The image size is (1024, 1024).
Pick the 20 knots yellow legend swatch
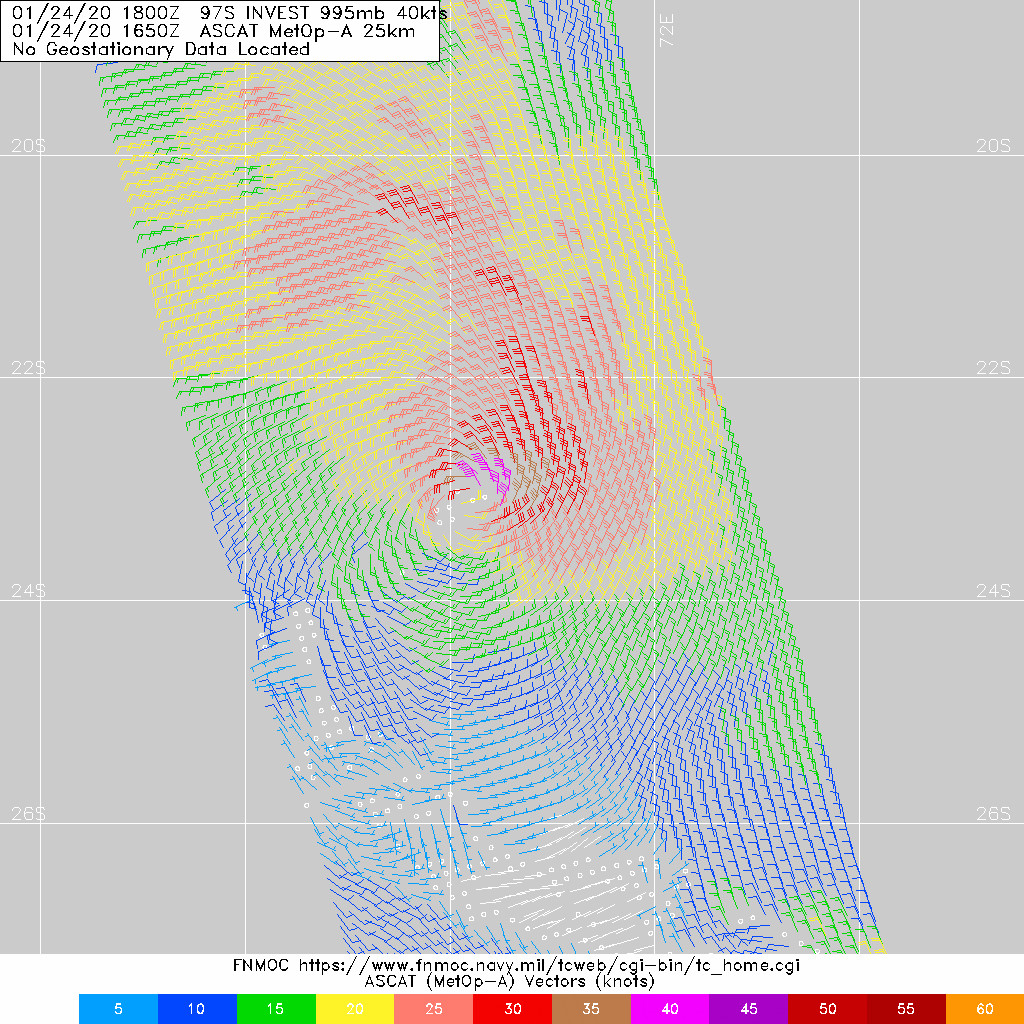point(355,1009)
